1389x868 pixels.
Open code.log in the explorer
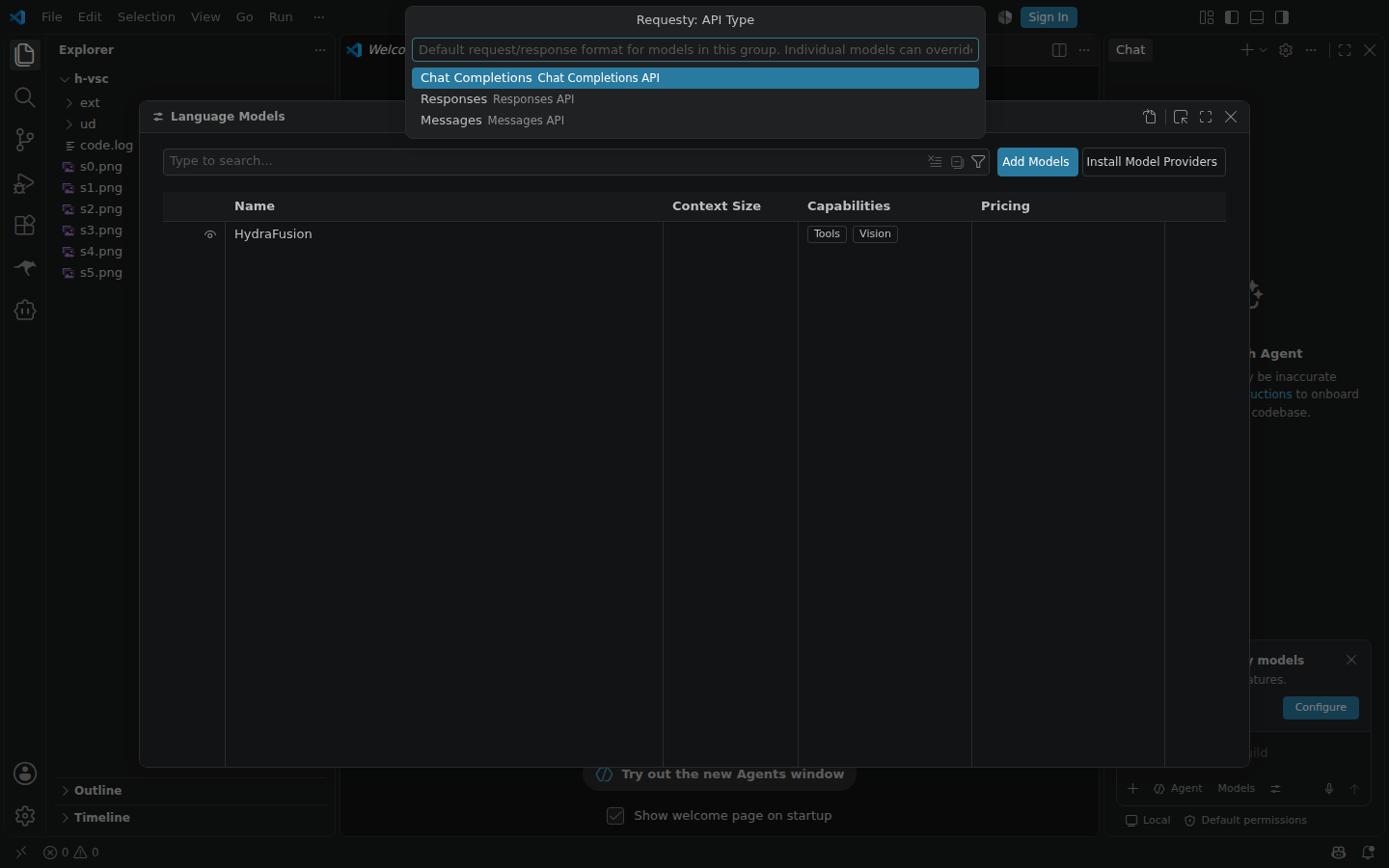(x=106, y=146)
